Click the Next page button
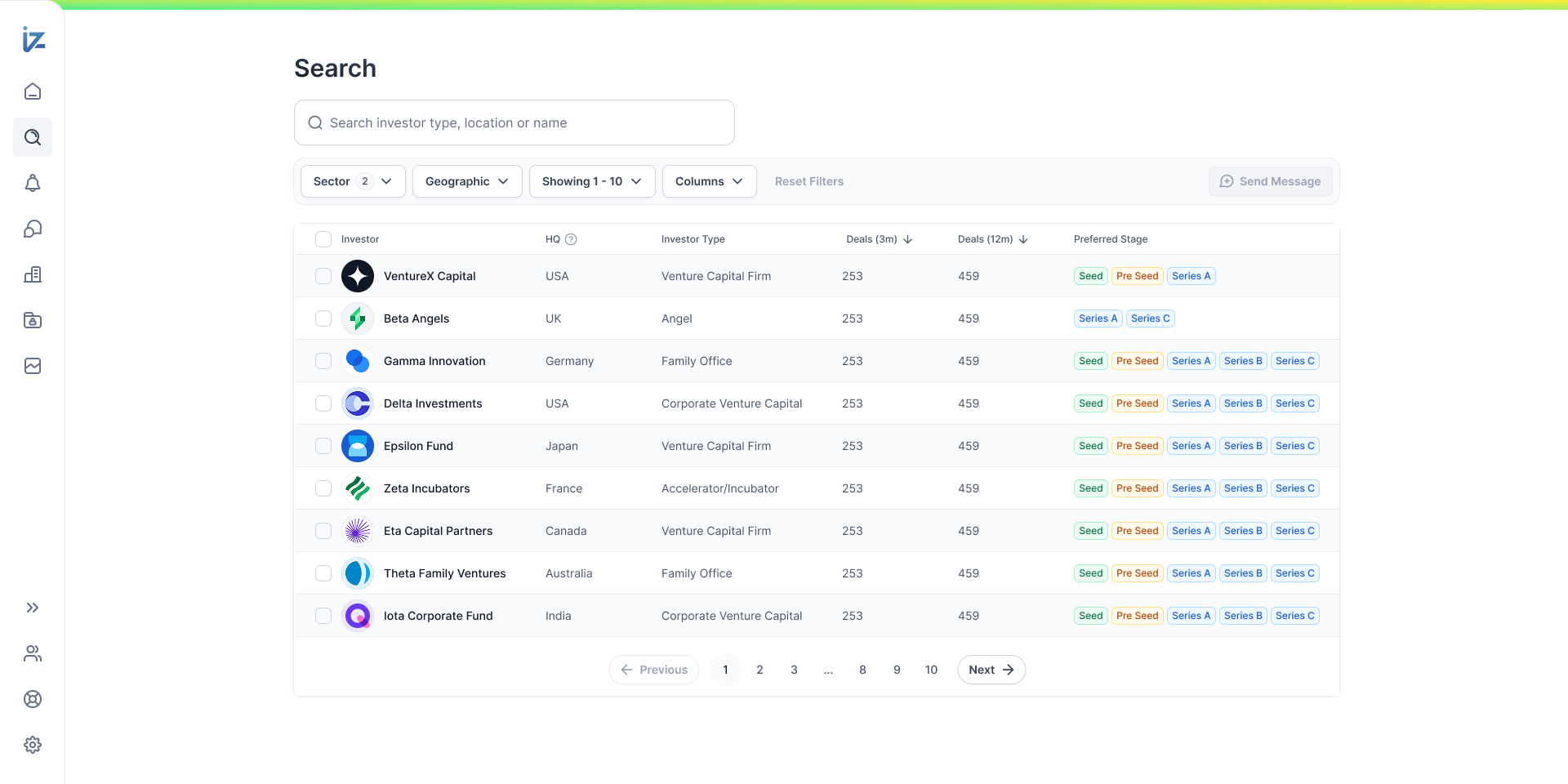The width and height of the screenshot is (1568, 784). coord(991,670)
